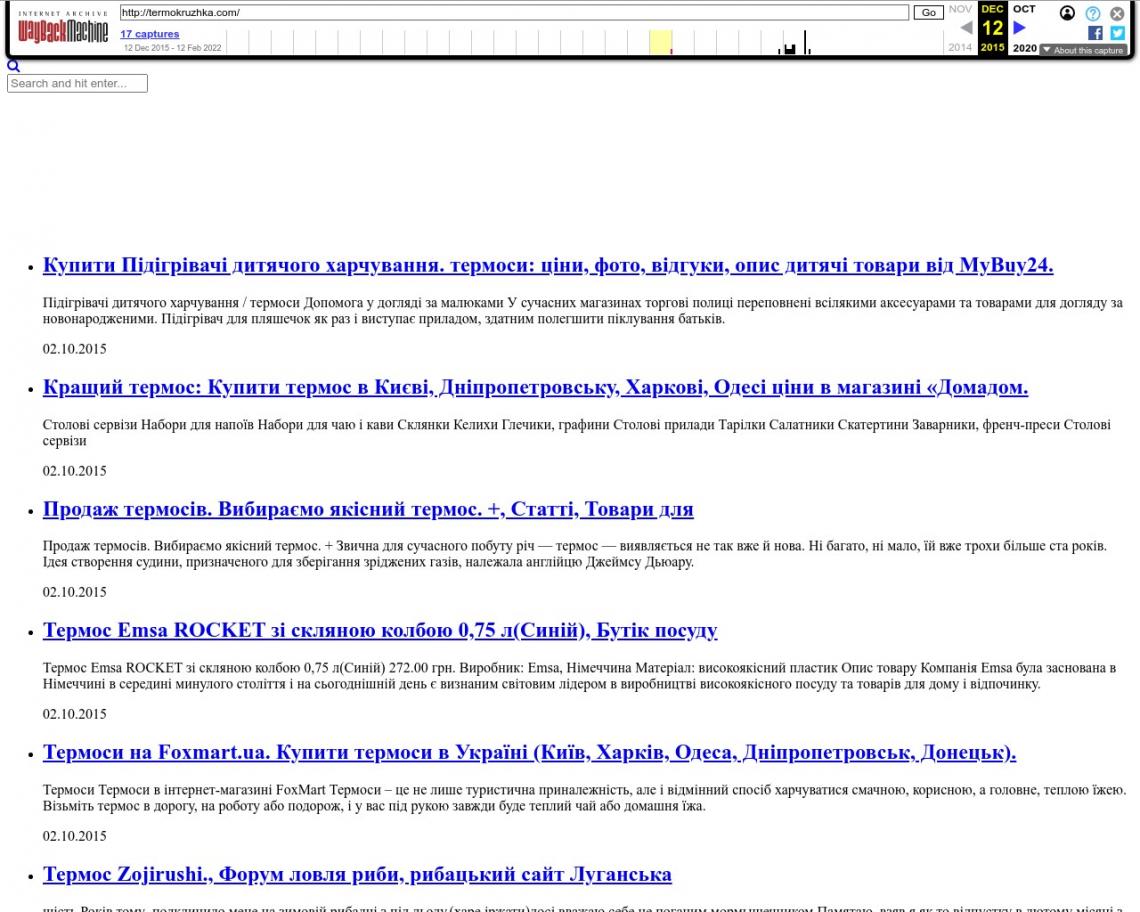Open the user account icon
This screenshot has width=1140, height=912.
1067,13
